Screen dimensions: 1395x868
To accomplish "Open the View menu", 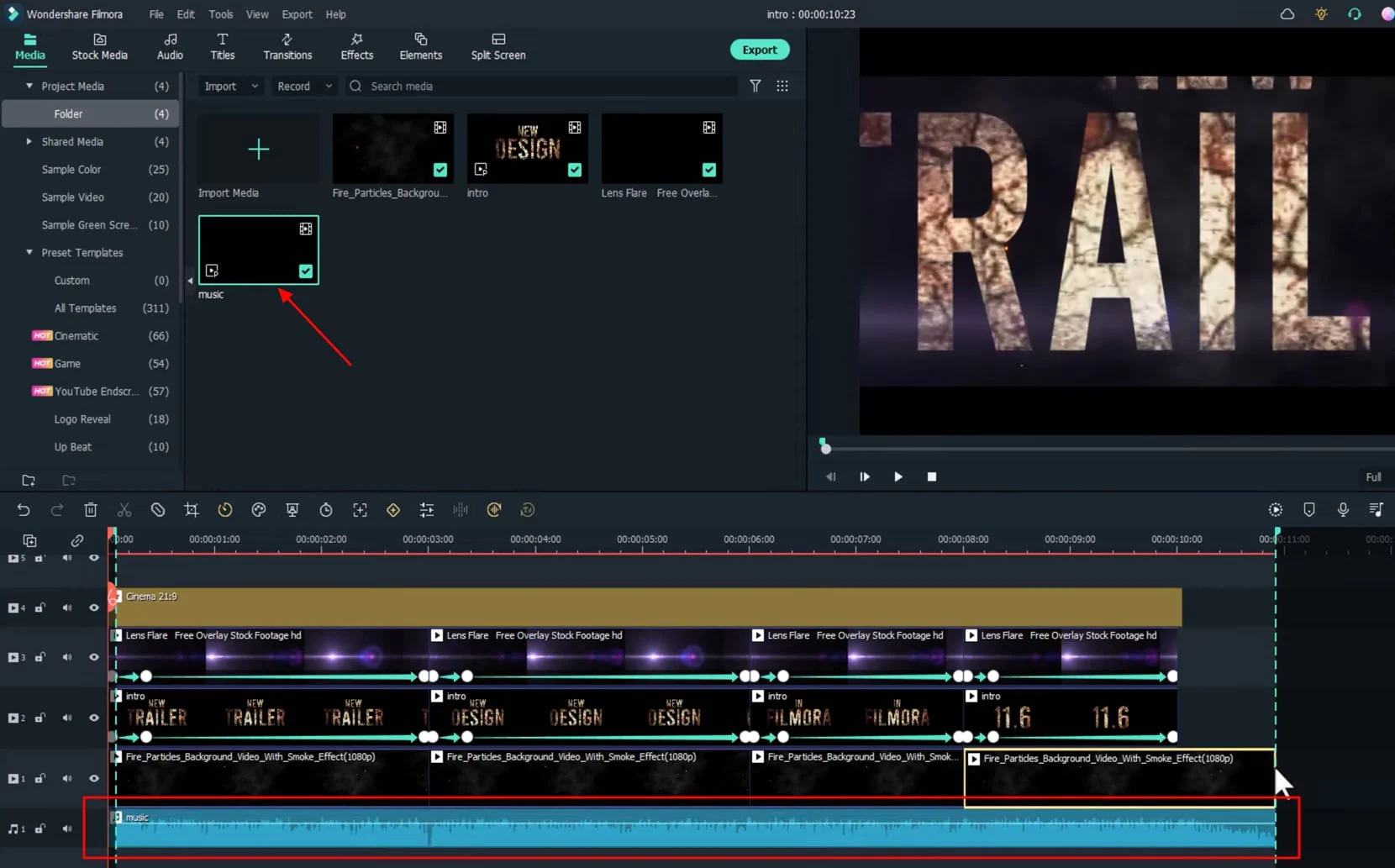I will tap(257, 14).
